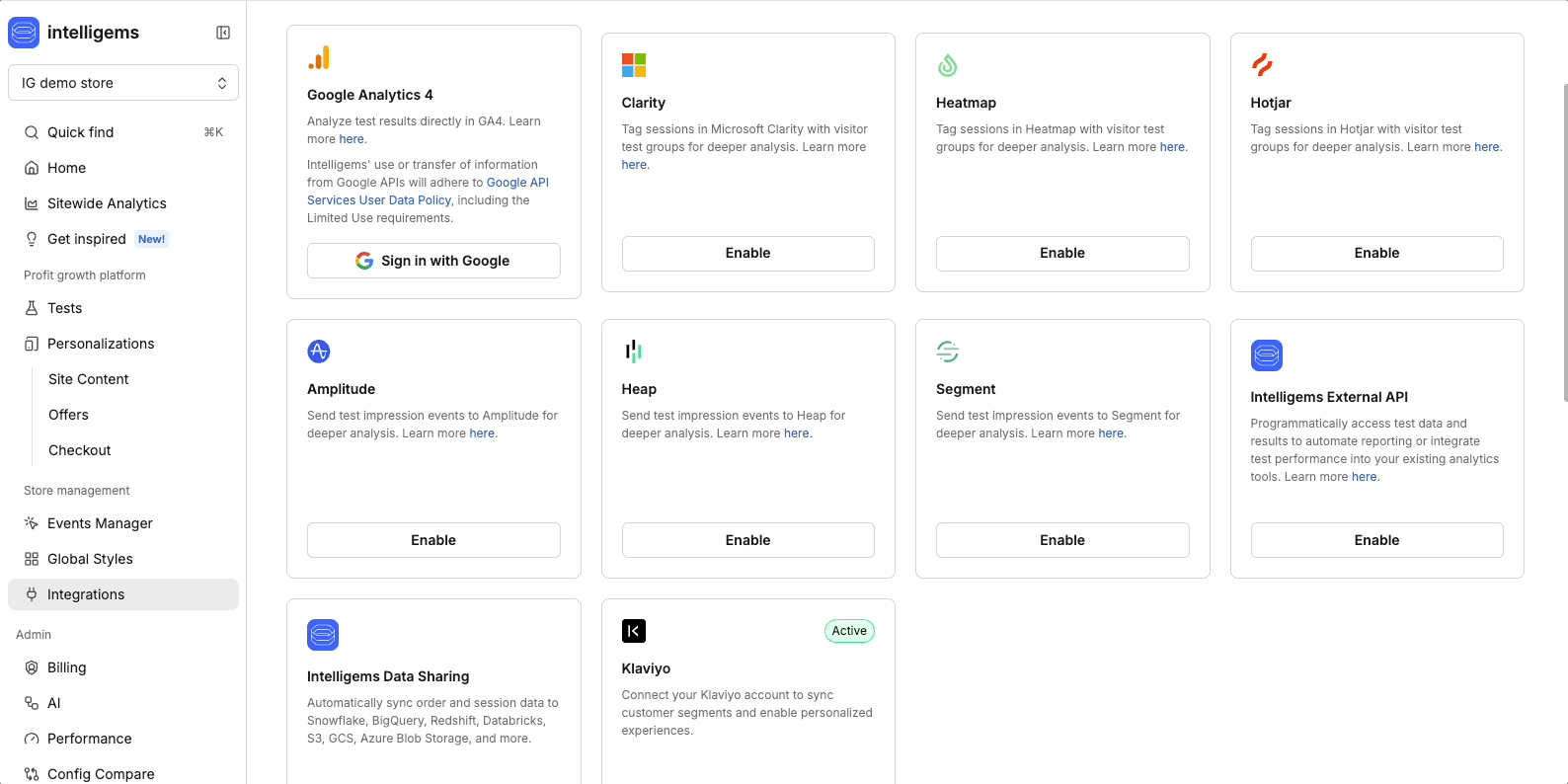Image resolution: width=1568 pixels, height=784 pixels.
Task: Enable the Segment integration
Action: [x=1062, y=540]
